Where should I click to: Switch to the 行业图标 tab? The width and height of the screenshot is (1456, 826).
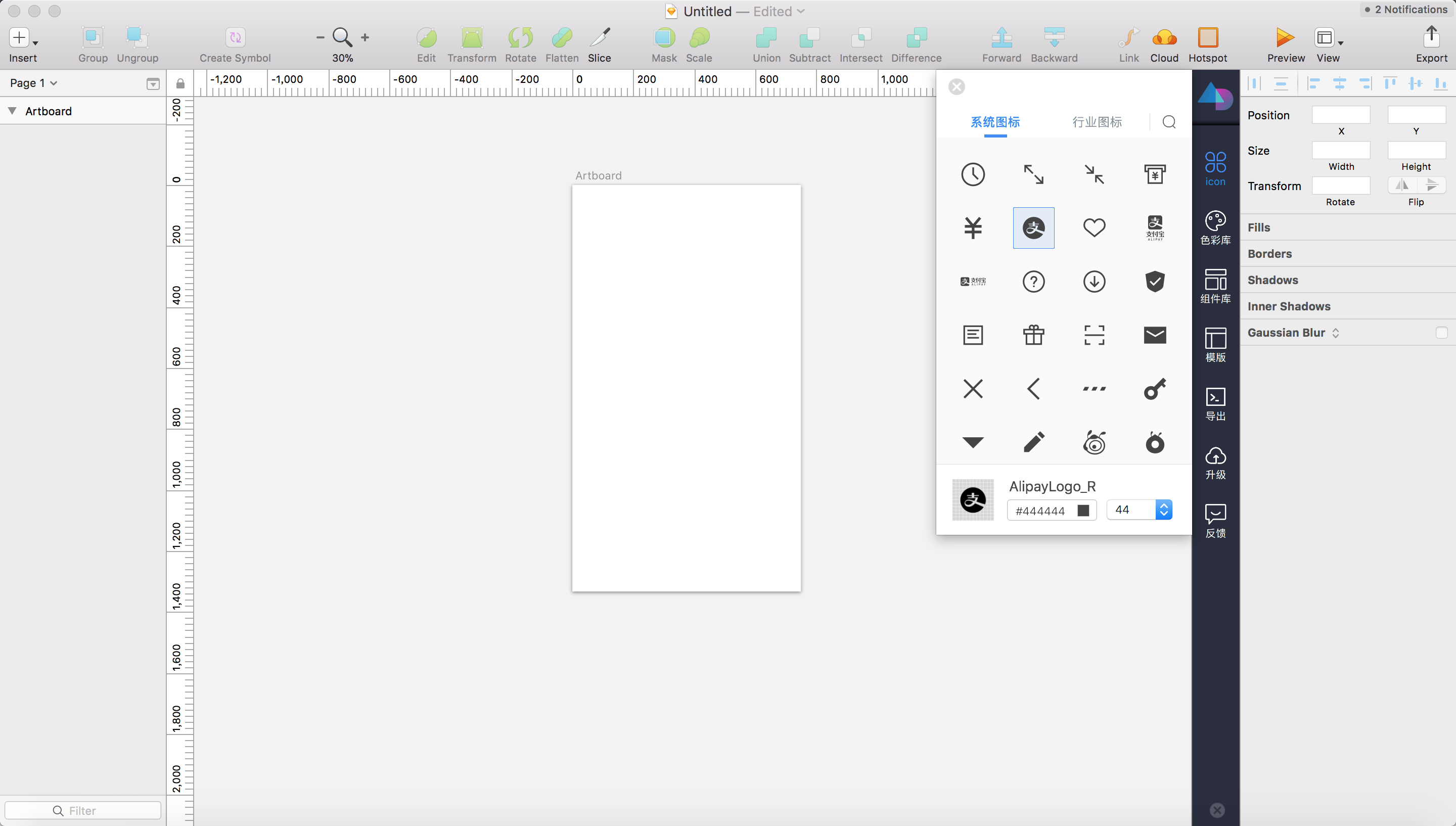[1097, 122]
